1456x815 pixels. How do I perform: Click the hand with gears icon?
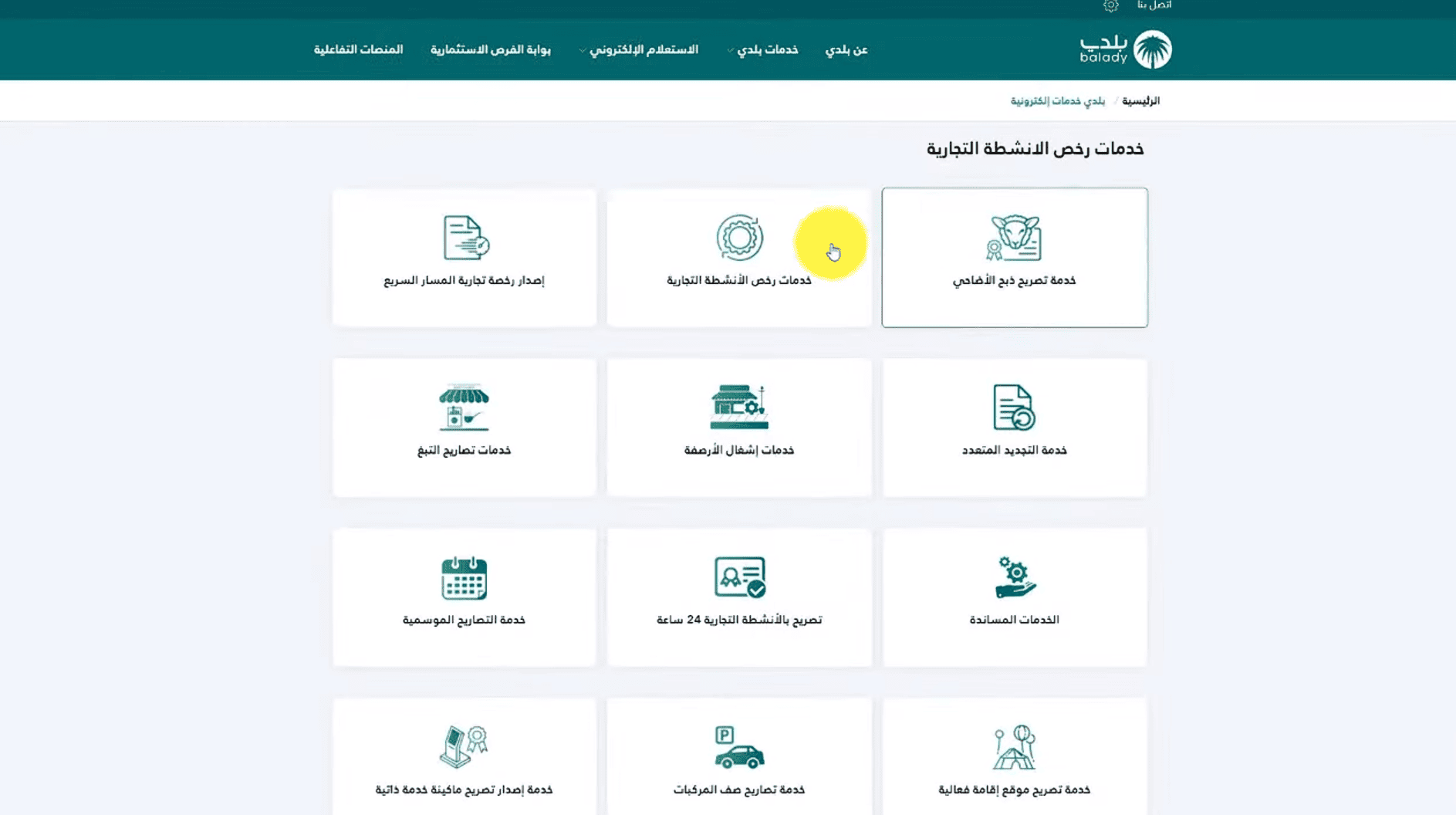[x=1015, y=577]
